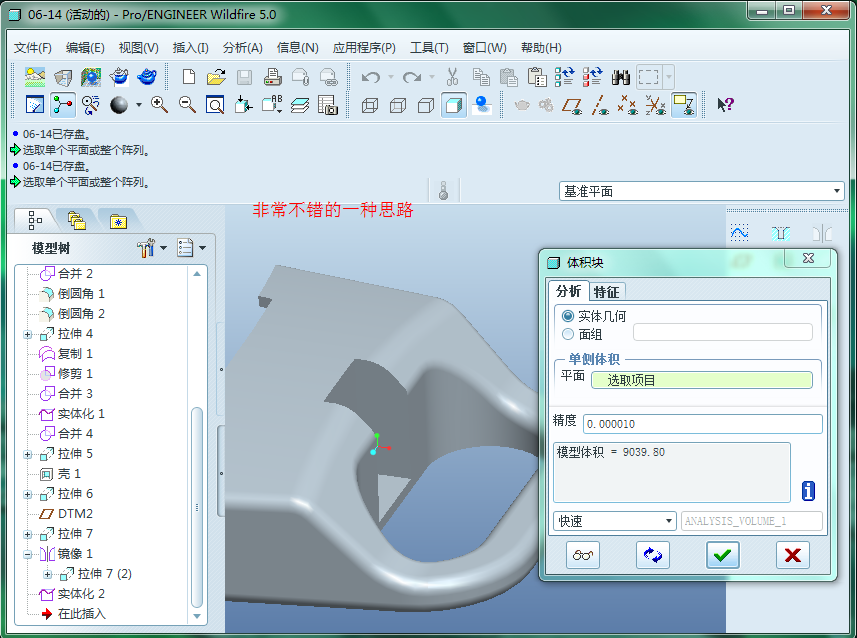Screen dimensions: 857x638
Task: Click the Cut scissors icon in toolbar
Action: [452, 77]
